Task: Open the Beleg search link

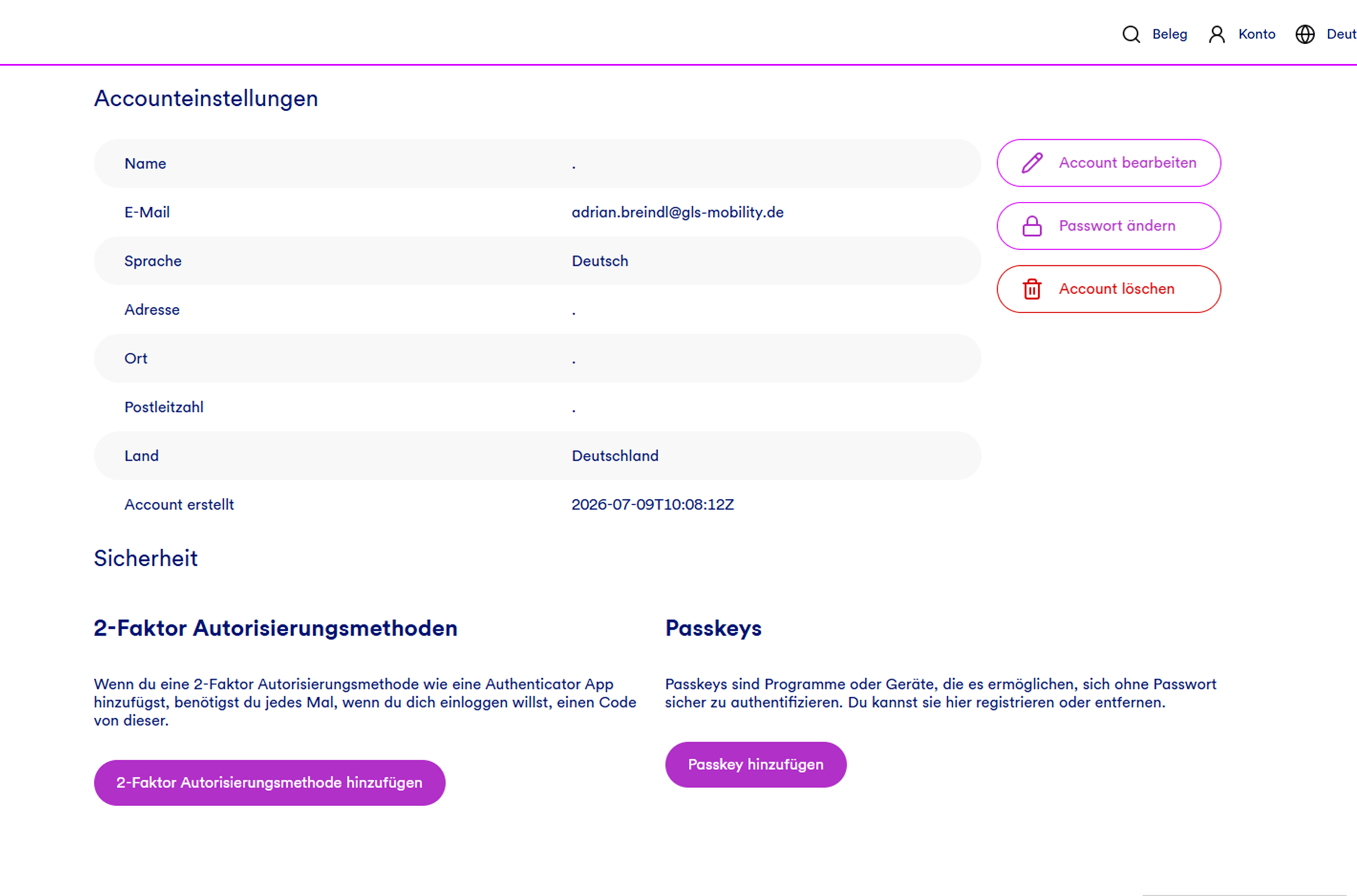Action: (x=1170, y=34)
